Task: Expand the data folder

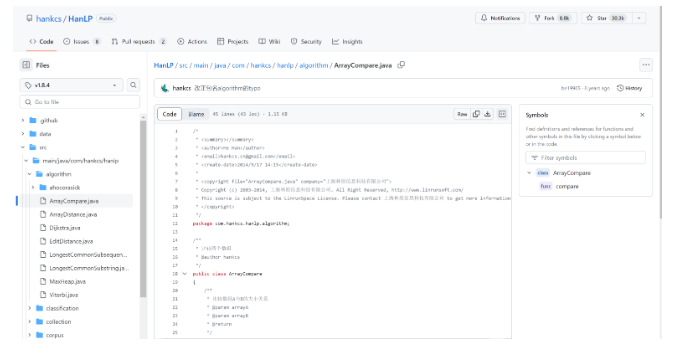Action: point(23,134)
